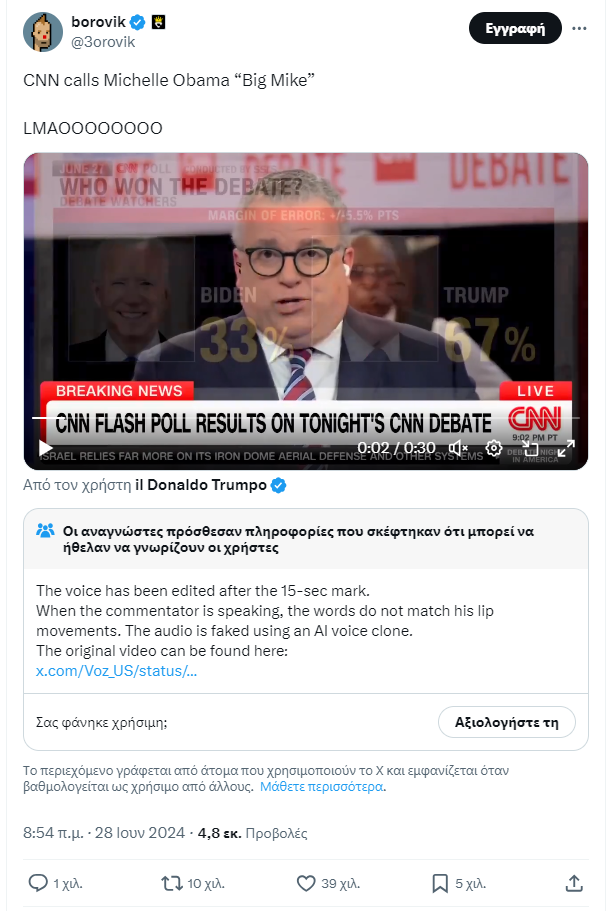Play the CNN debate video
The width and height of the screenshot is (615, 911).
(x=45, y=448)
